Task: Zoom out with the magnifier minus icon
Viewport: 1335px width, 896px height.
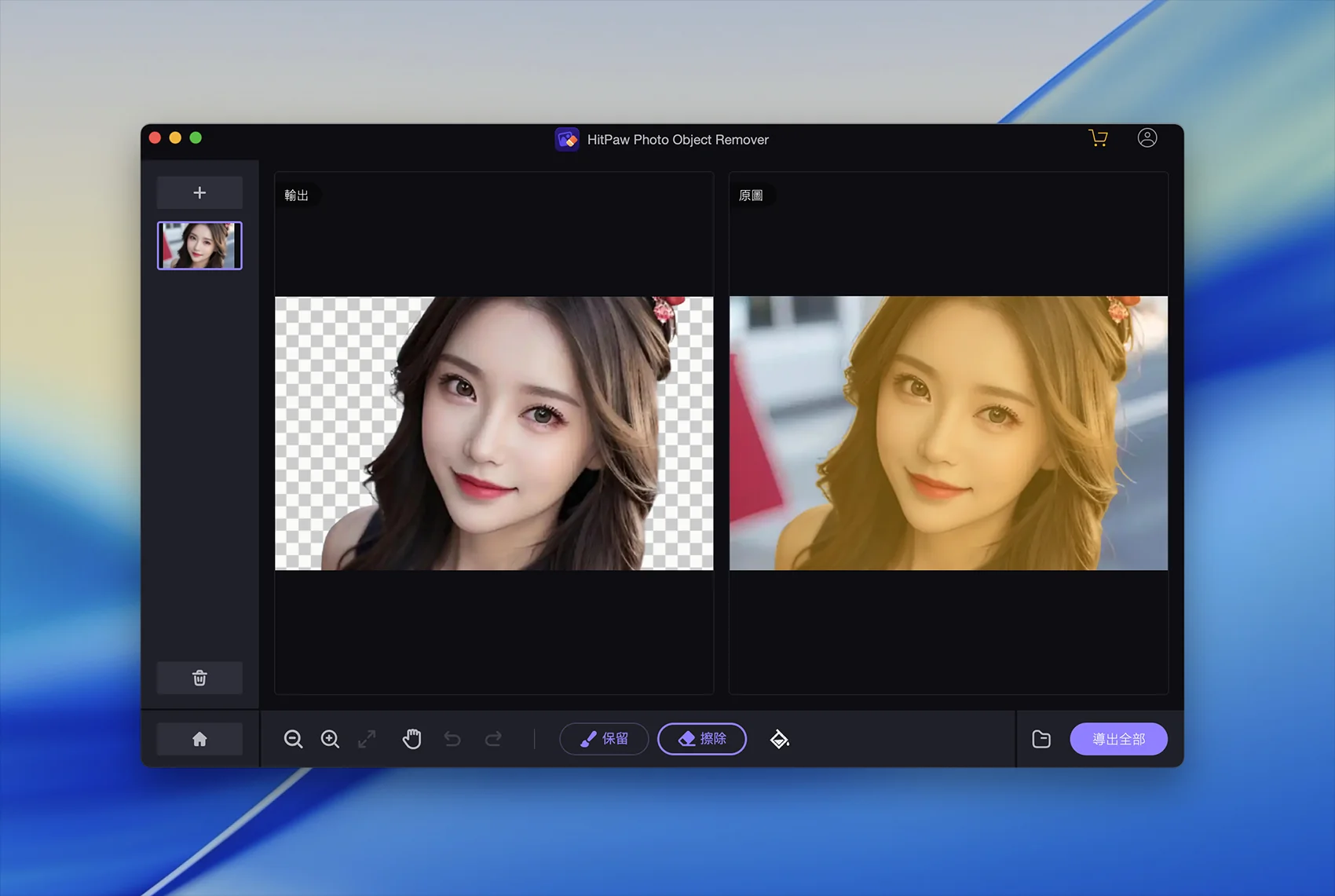Action: coord(293,739)
